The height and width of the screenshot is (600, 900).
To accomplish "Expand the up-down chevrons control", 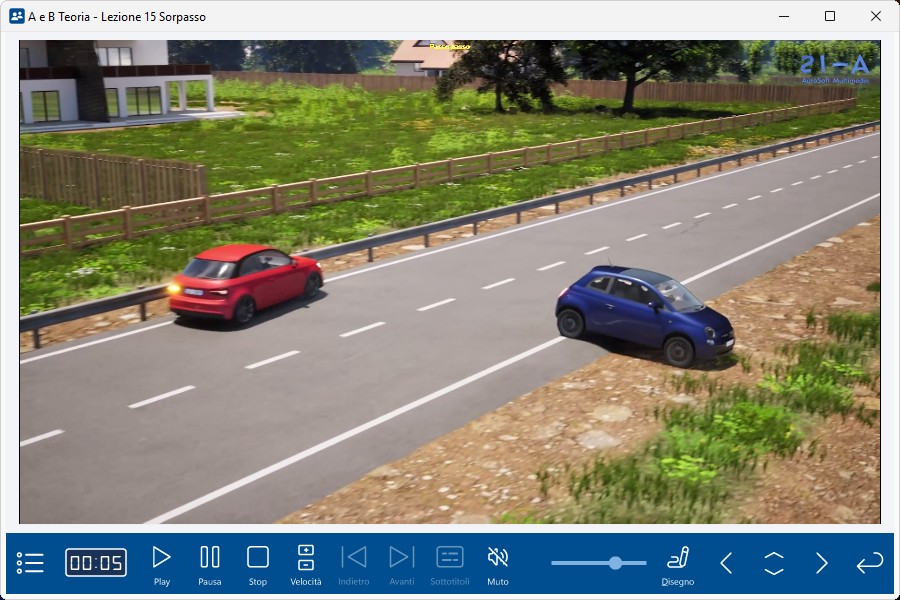I will 774,563.
